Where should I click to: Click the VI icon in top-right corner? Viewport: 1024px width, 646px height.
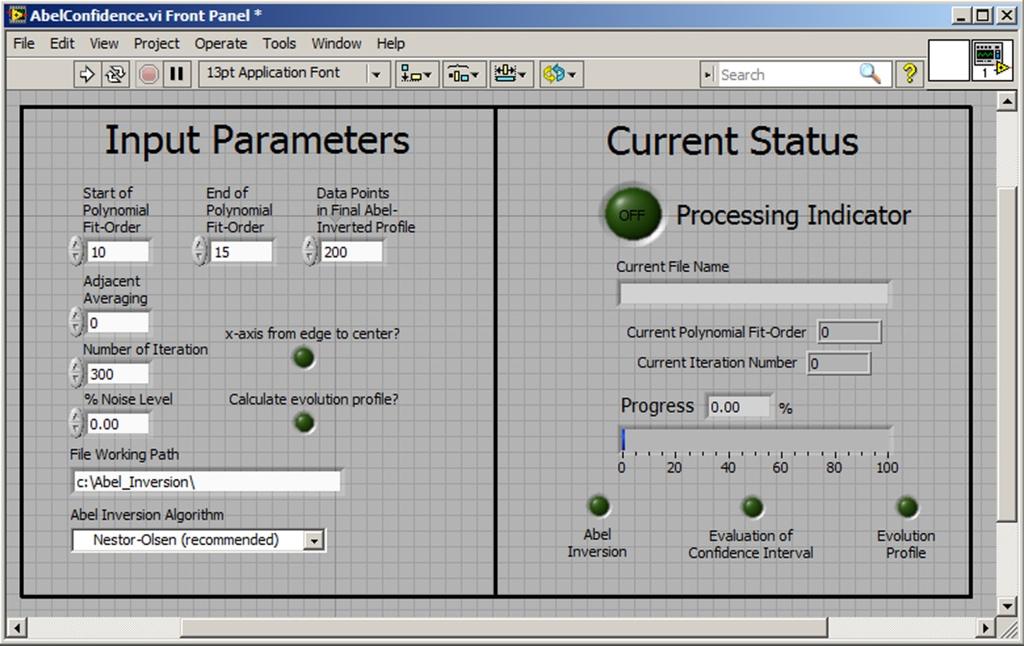991,61
